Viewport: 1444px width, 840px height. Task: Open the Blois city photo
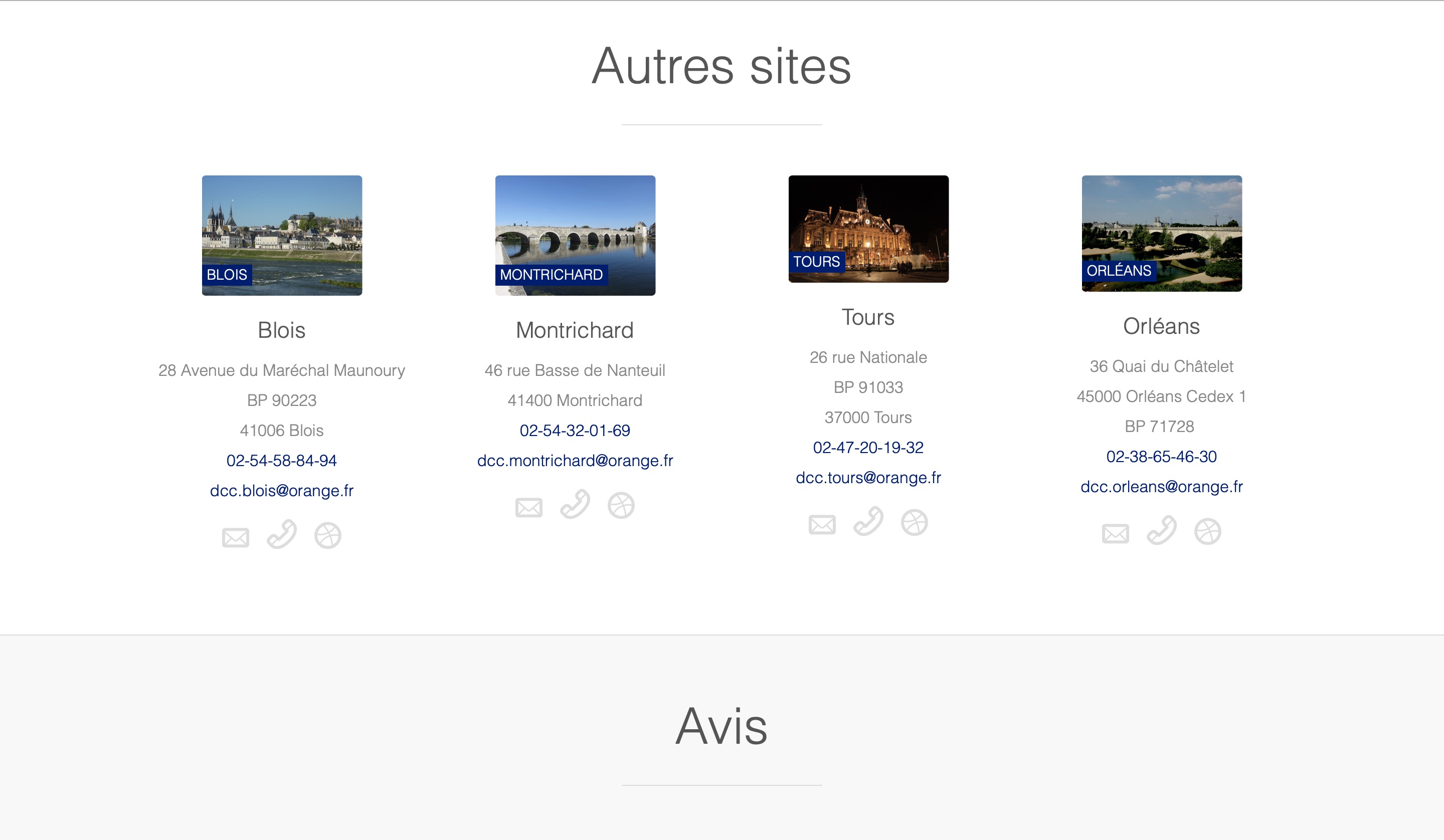point(282,236)
